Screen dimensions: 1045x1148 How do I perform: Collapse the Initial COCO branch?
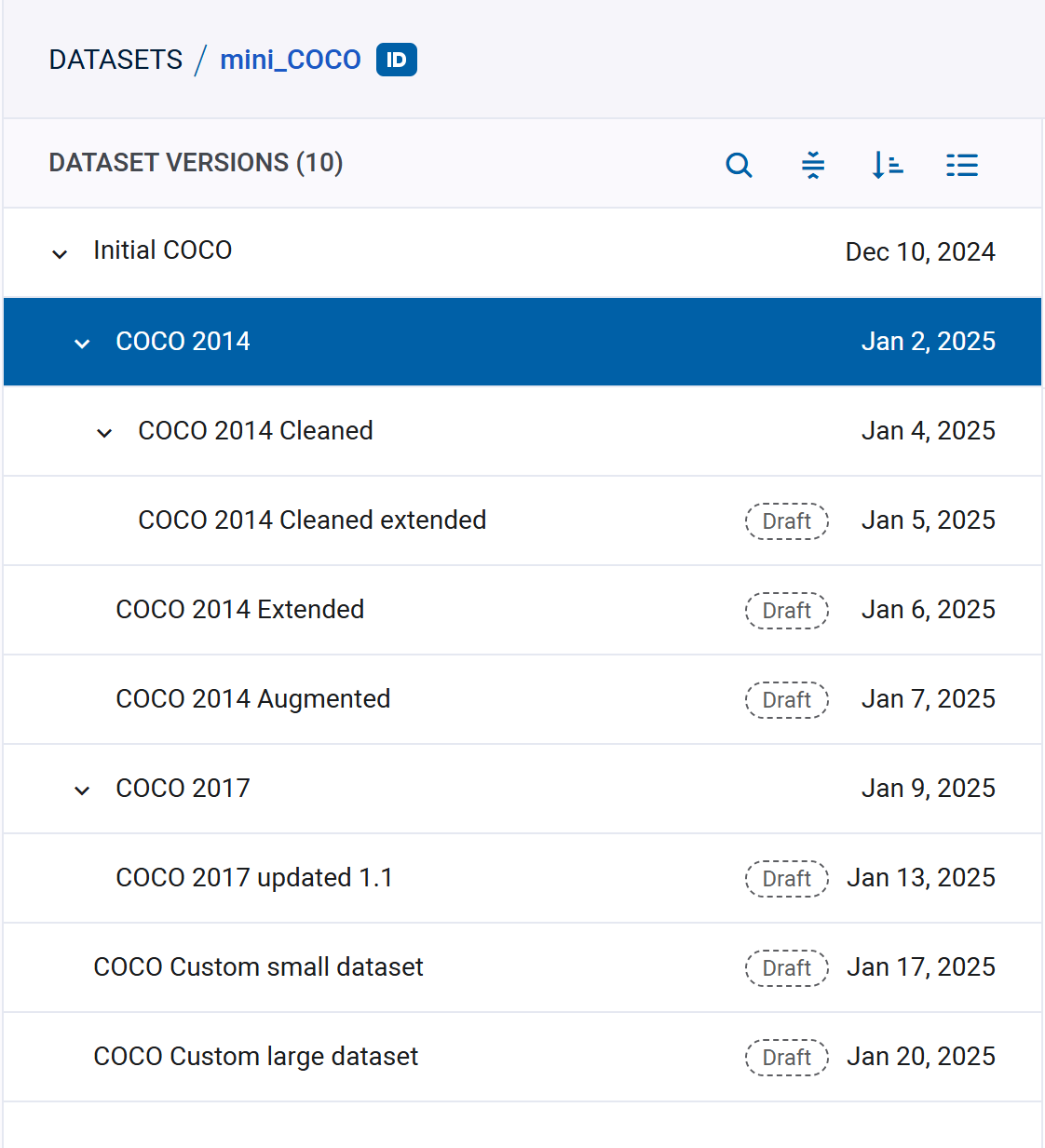pyautogui.click(x=59, y=253)
